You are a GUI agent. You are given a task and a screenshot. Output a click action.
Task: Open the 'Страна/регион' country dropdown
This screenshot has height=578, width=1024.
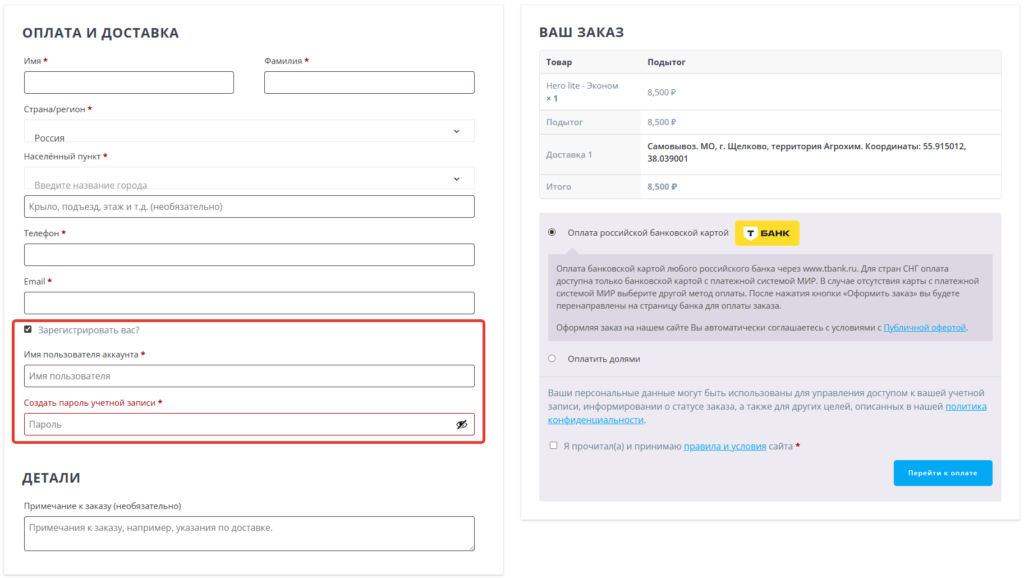[249, 131]
